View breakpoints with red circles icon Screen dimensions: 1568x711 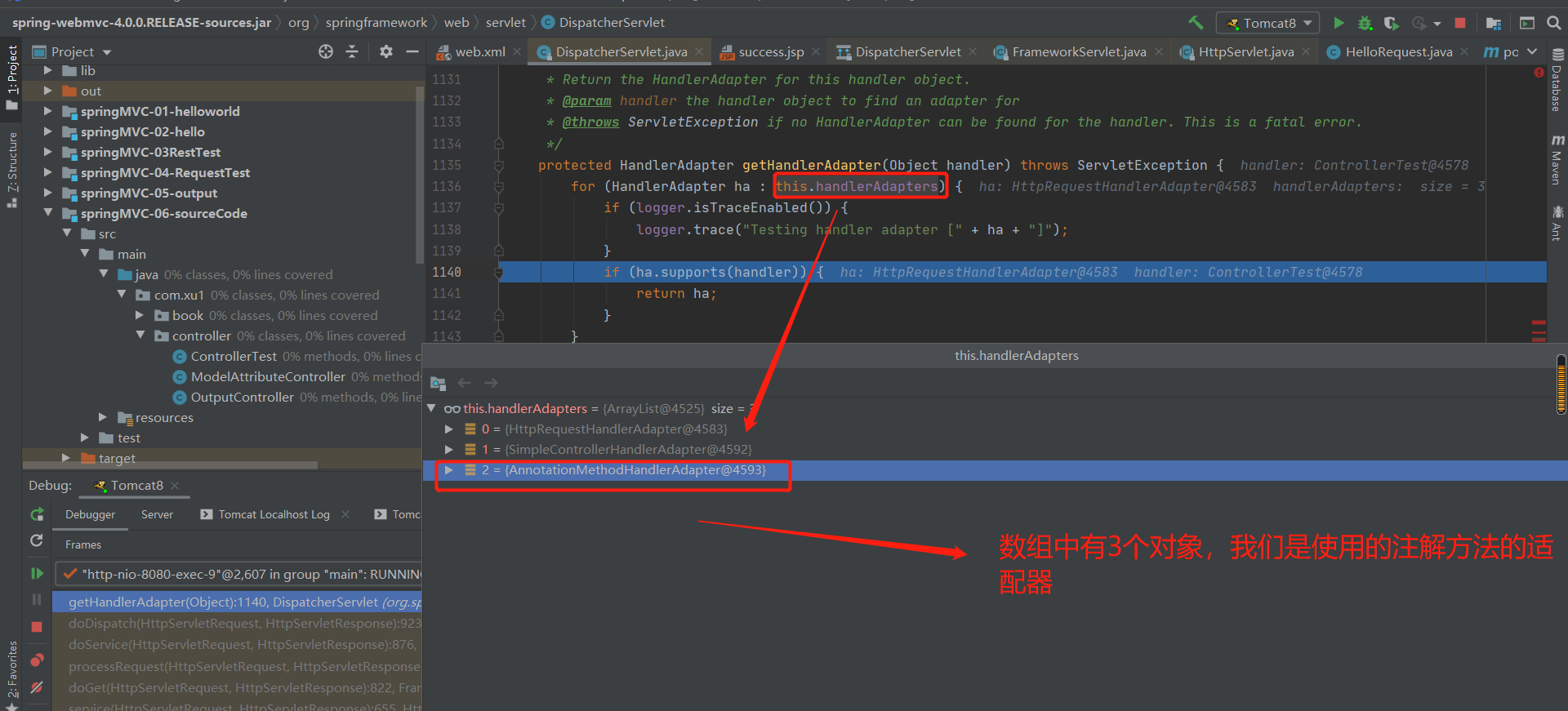37,660
